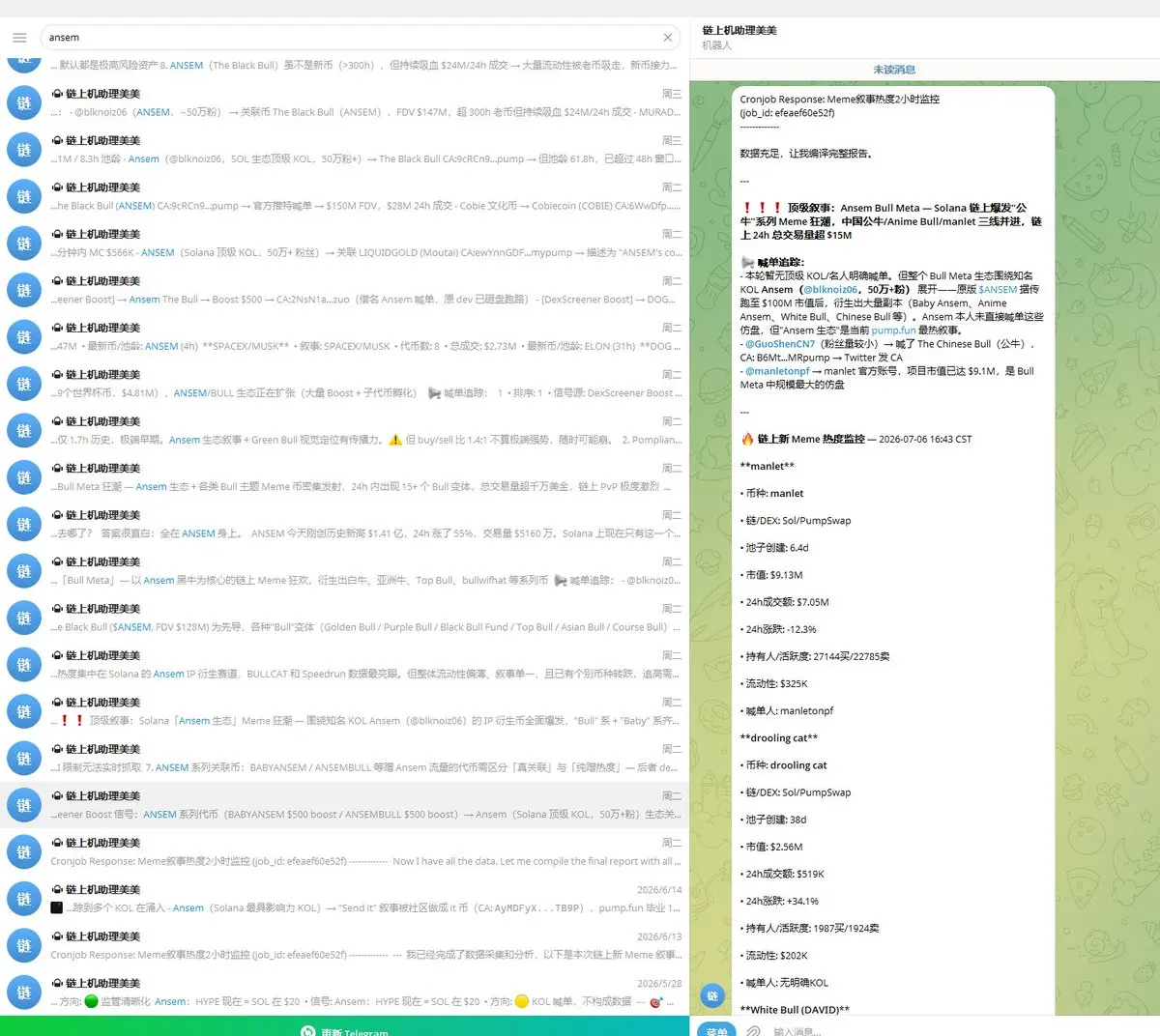Open the @GuoShenCN7 mention link
Screen dimensions: 1160x1036
(780, 343)
